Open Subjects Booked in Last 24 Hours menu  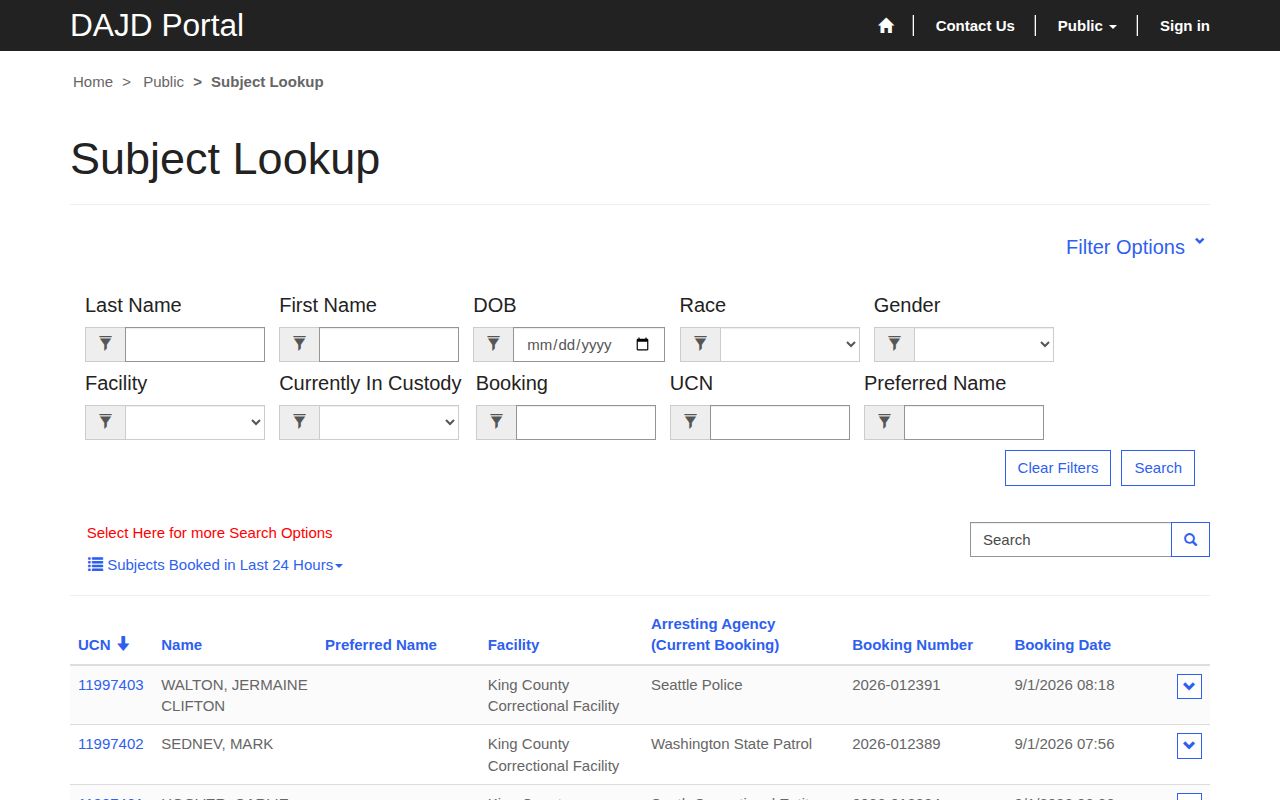(215, 565)
